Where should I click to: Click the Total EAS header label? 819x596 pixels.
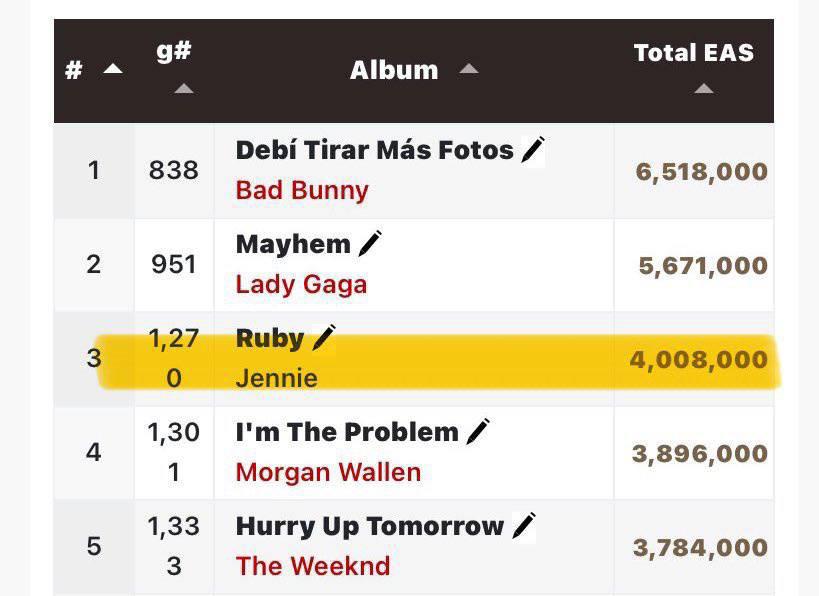point(694,53)
